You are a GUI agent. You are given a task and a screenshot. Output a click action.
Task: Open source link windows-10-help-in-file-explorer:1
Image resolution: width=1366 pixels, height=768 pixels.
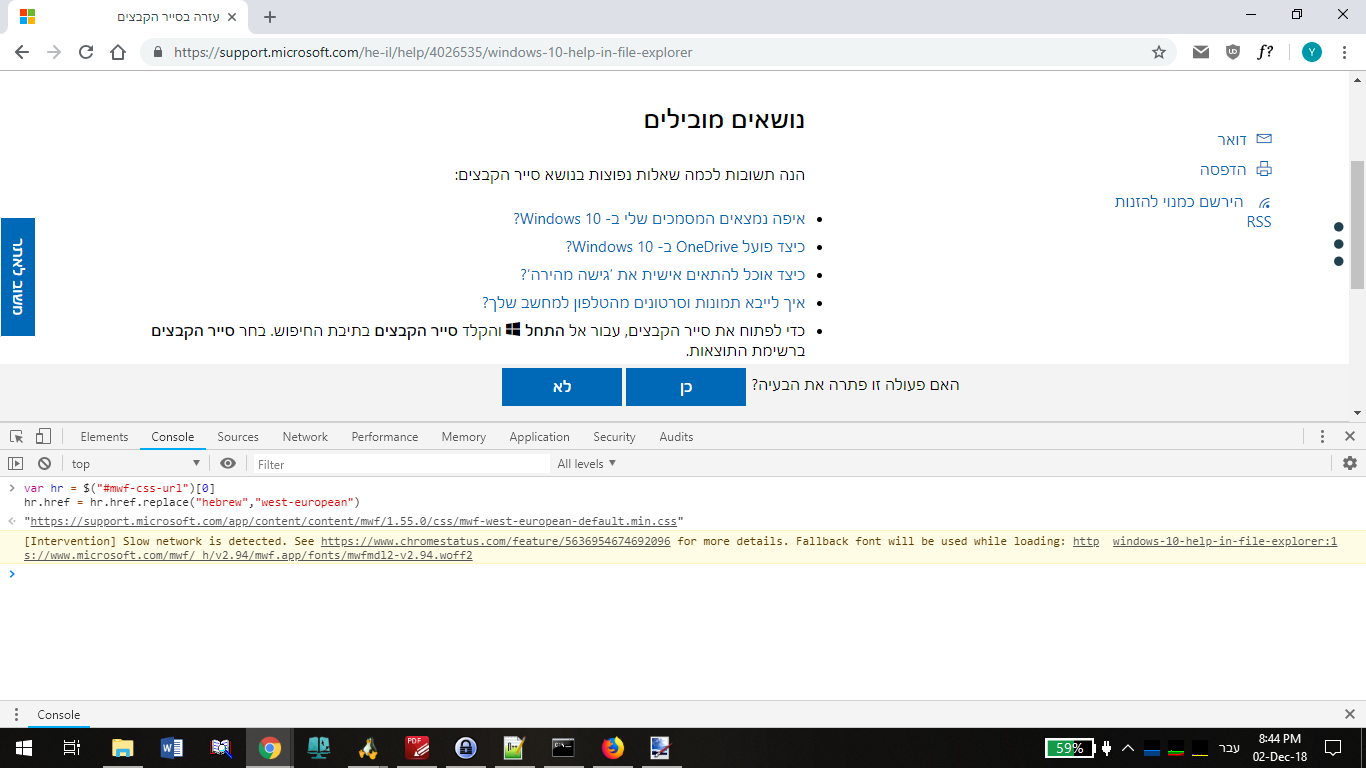pos(1224,541)
